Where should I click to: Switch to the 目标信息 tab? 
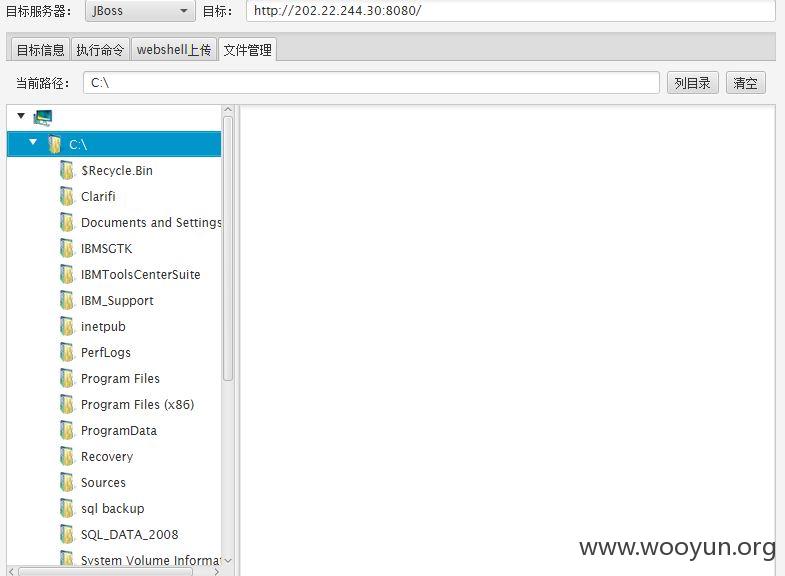(x=41, y=50)
